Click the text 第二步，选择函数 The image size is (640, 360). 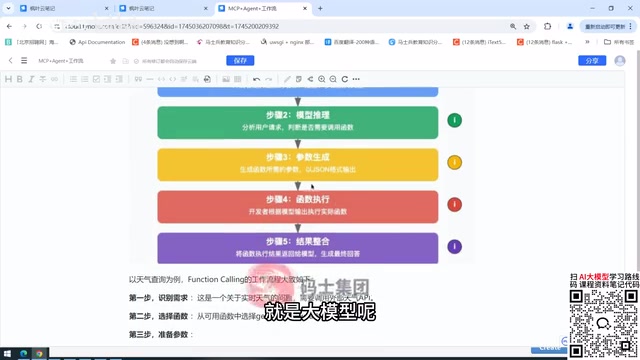point(158,316)
